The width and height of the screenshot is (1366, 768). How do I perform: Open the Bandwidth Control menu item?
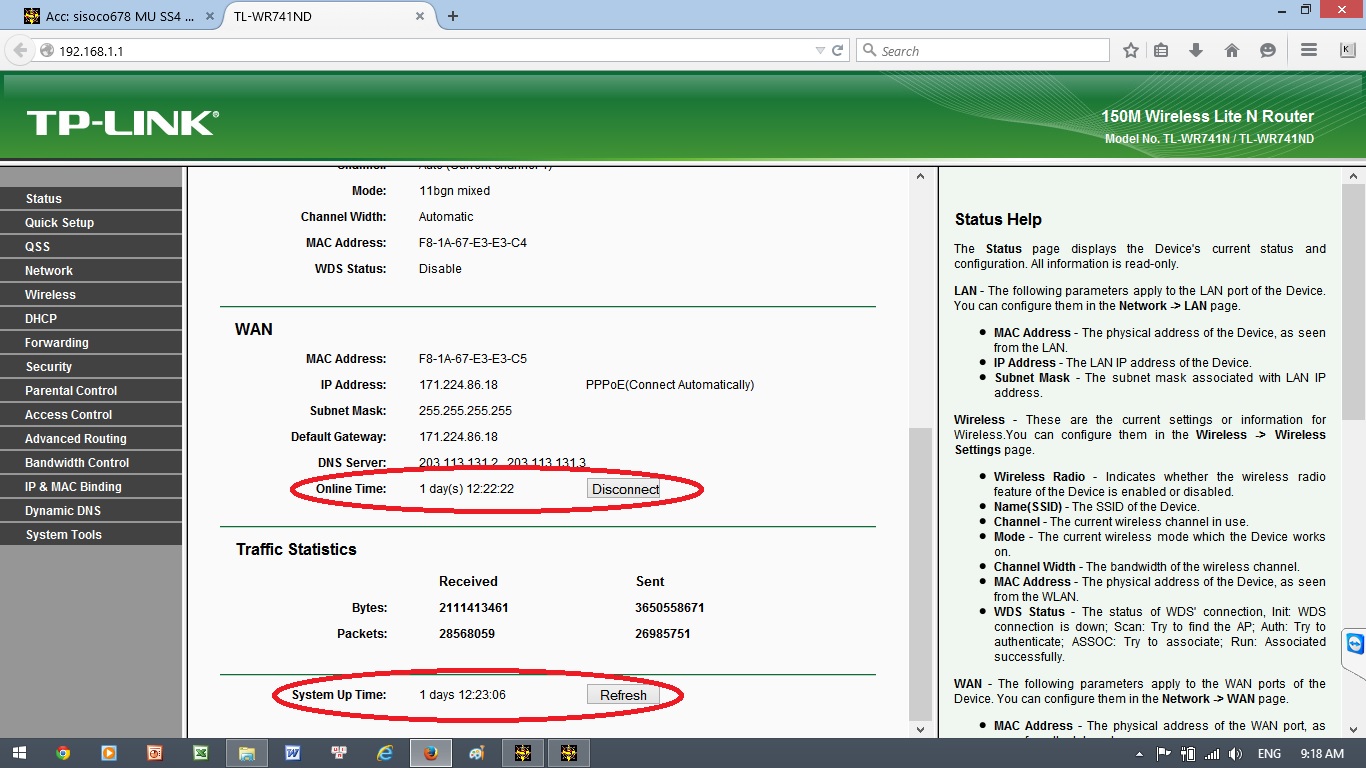91,462
